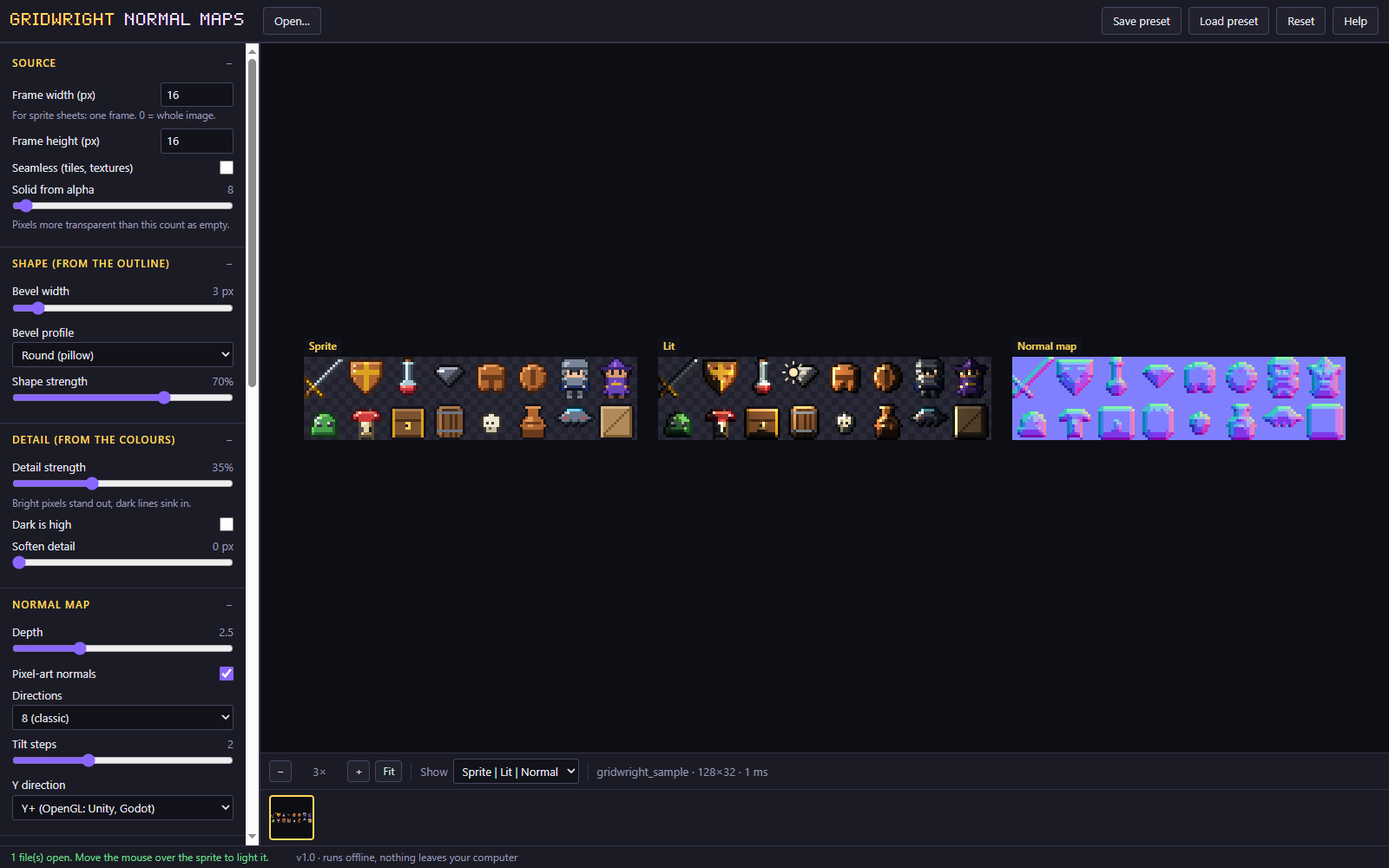Click Save preset
Viewport: 1389px width, 868px height.
(1142, 21)
